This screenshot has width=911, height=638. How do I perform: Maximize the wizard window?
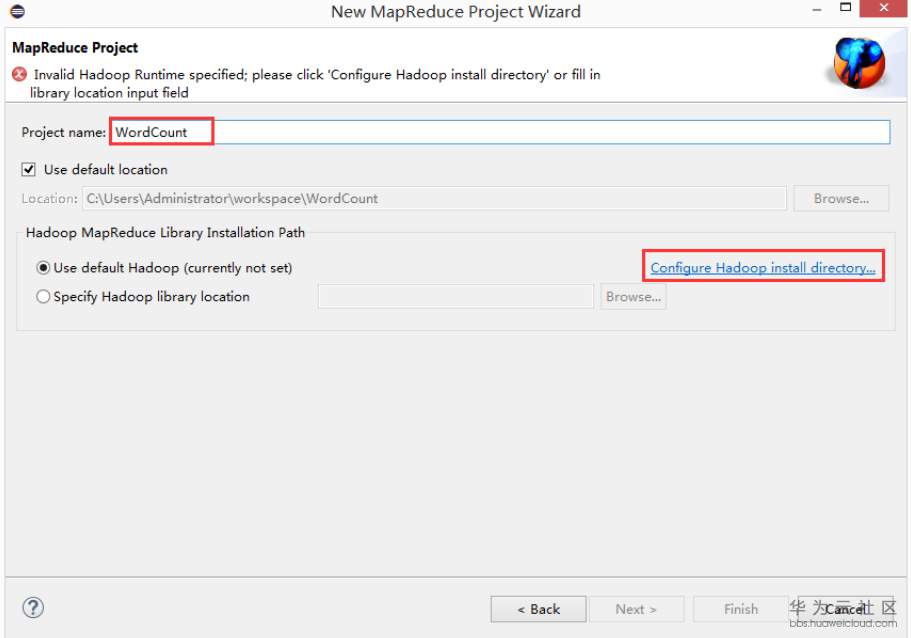click(845, 8)
